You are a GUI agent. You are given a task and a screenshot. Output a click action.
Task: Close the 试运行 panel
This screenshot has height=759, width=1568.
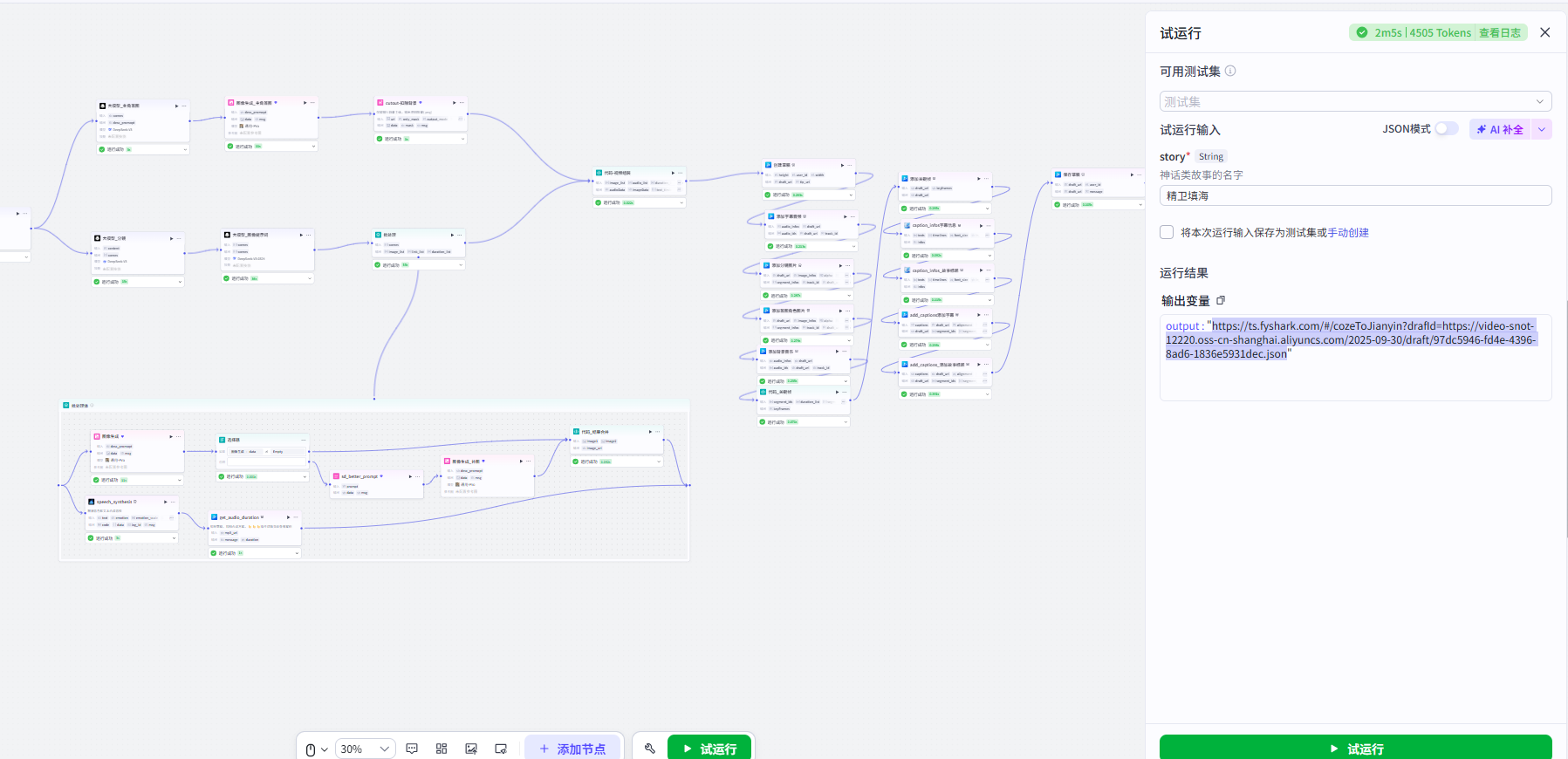1545,32
